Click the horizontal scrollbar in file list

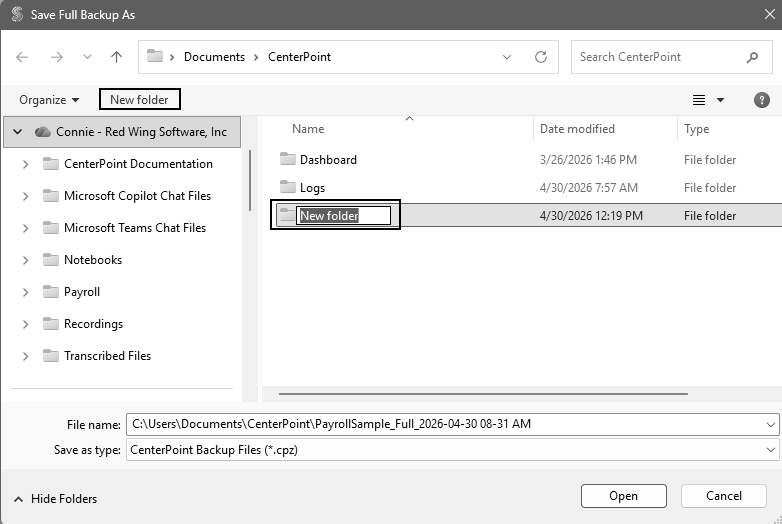(483, 394)
